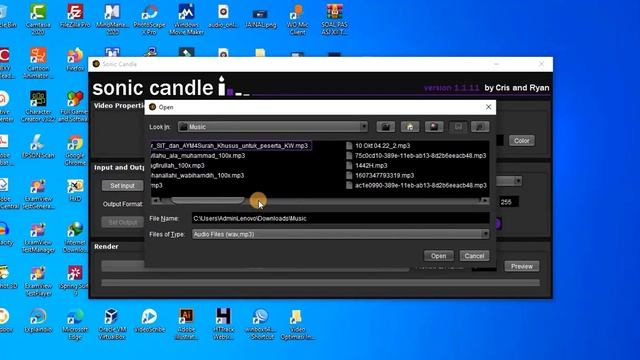The image size is (640, 360).
Task: Select the HxD desktop icon
Action: (75, 190)
